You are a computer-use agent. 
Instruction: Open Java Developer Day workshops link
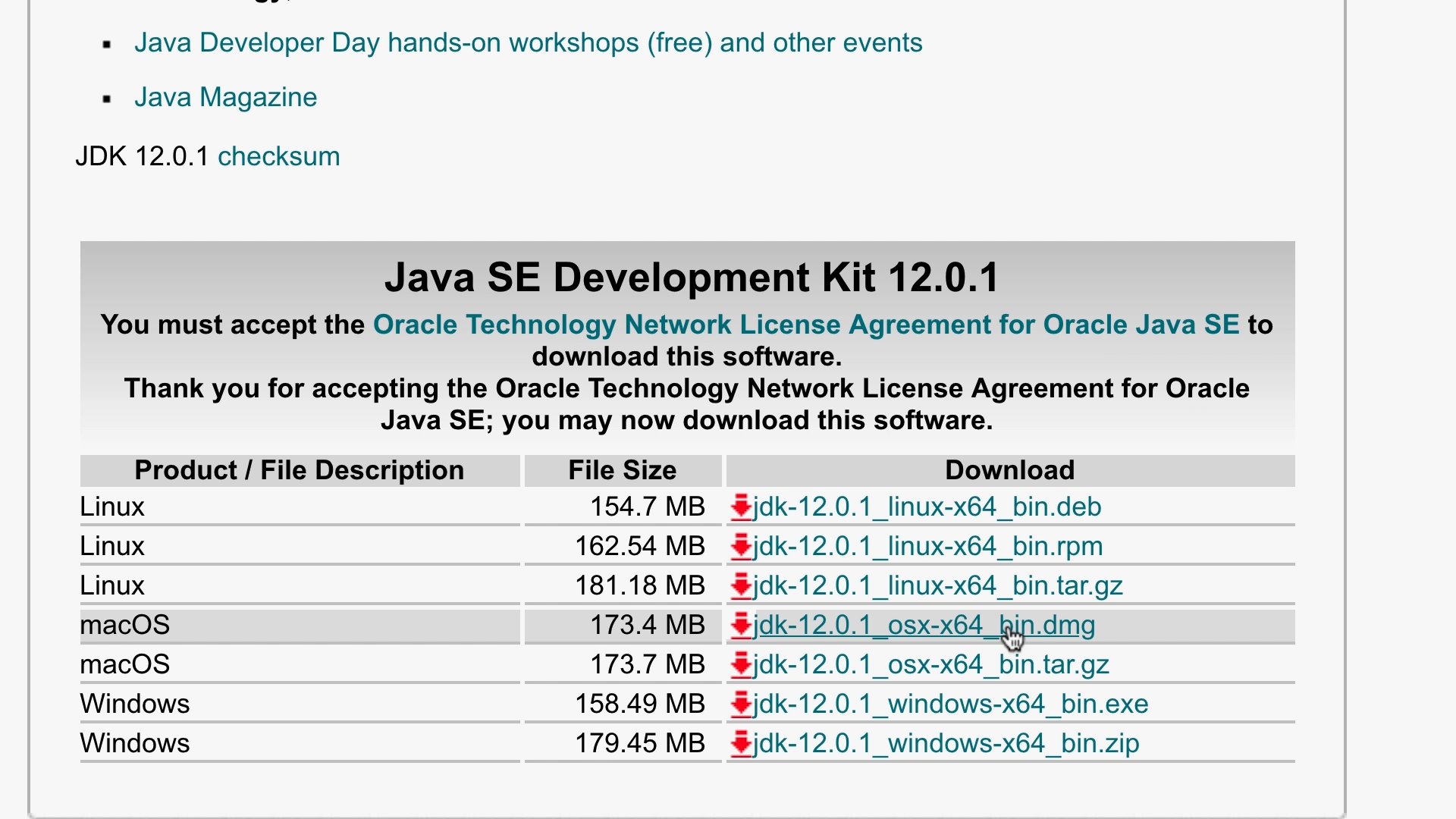tap(528, 42)
